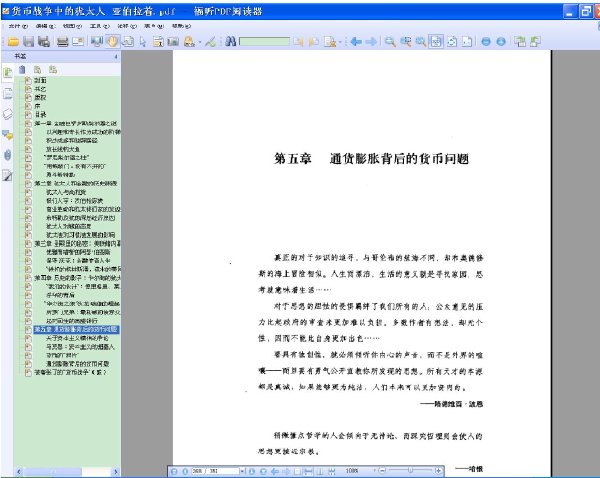The image size is (600, 478).
Task: Select the 第四章 bookmark entry
Action: [x=77, y=277]
